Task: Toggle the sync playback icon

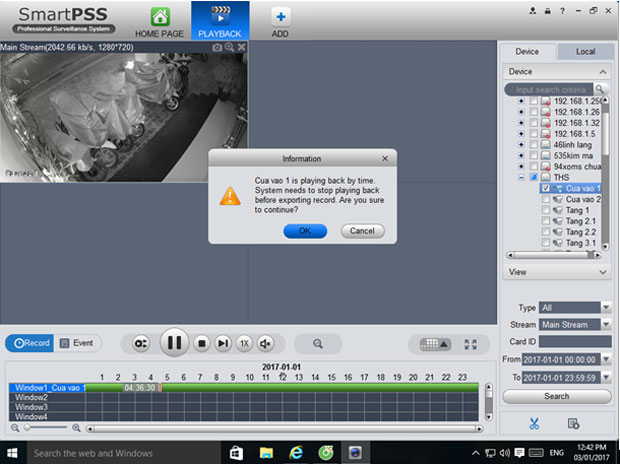Action: tap(142, 343)
